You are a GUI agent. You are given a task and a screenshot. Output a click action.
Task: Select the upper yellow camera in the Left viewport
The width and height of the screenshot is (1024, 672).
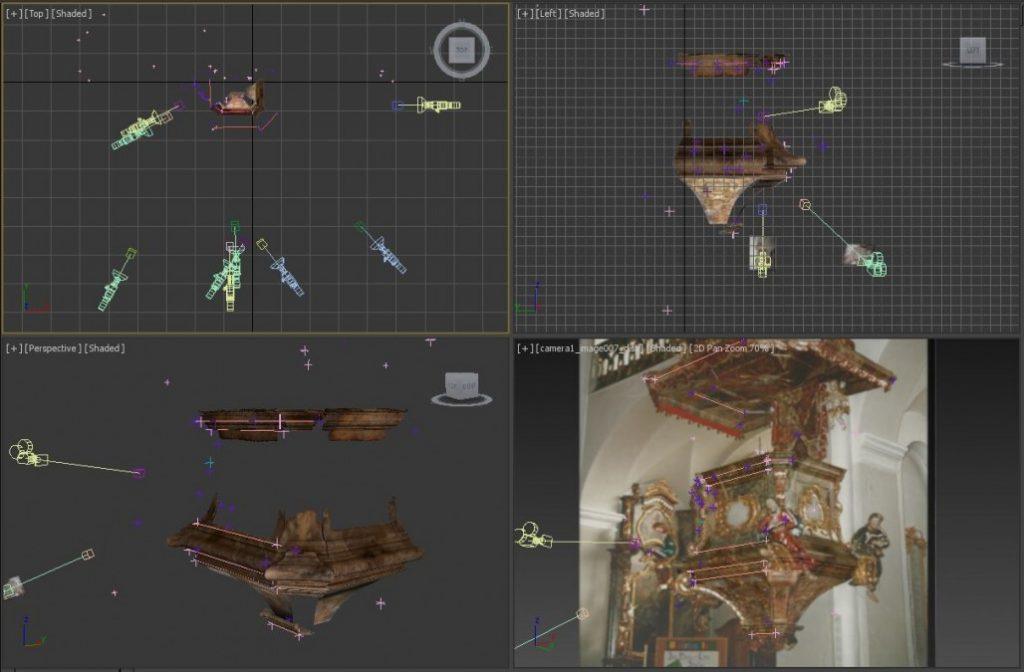coord(833,101)
